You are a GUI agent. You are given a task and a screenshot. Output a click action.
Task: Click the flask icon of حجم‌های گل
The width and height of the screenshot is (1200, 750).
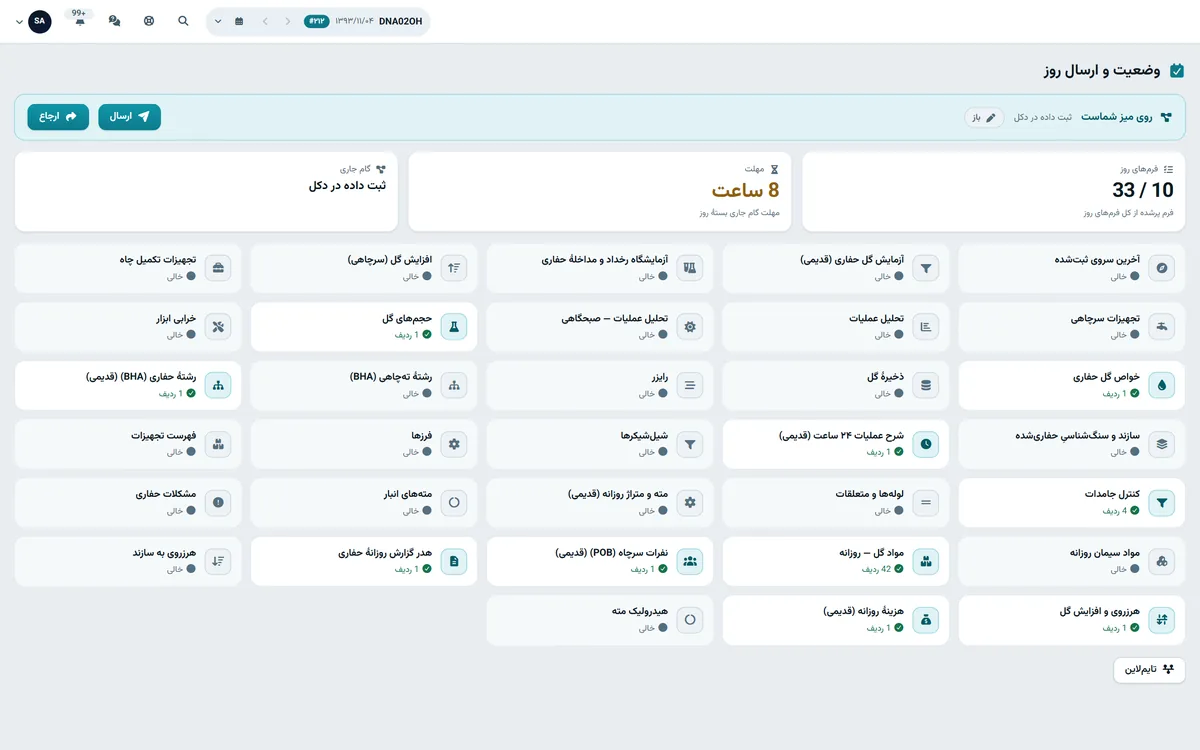click(x=454, y=326)
